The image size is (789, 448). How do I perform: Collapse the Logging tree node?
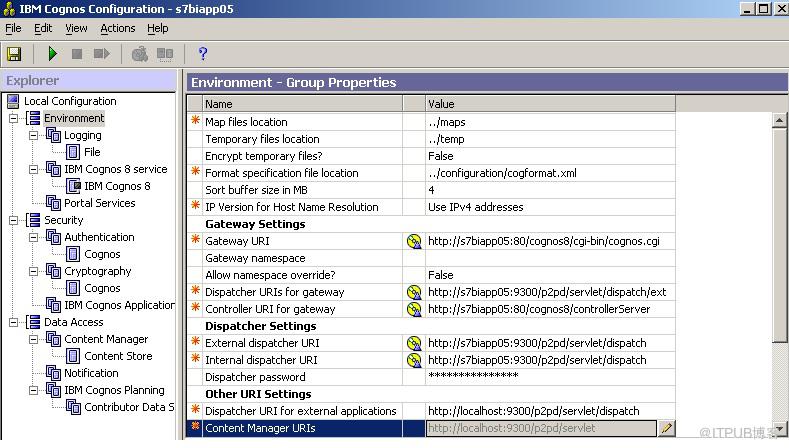pos(33,135)
